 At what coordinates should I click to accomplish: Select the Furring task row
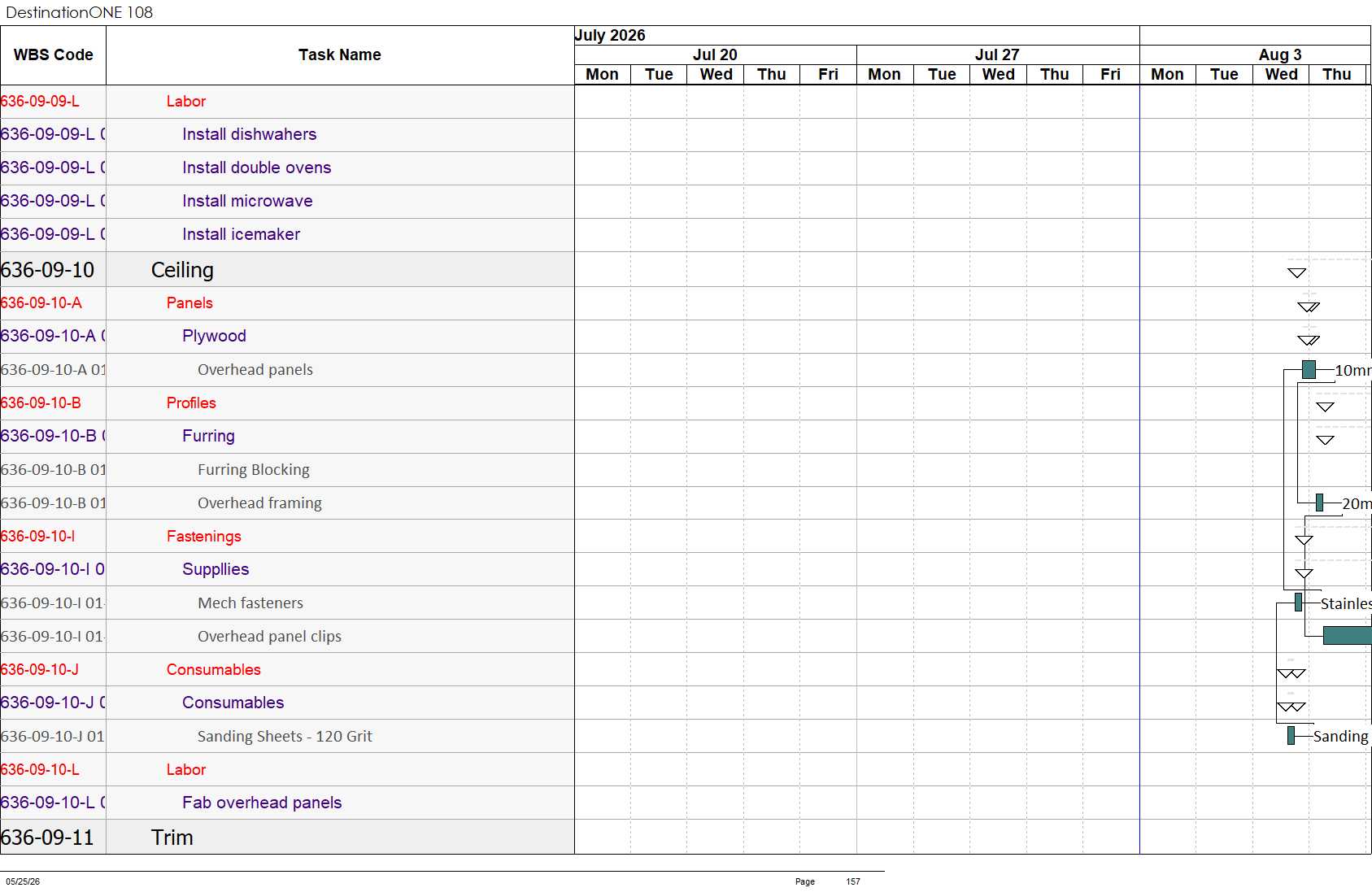point(287,437)
